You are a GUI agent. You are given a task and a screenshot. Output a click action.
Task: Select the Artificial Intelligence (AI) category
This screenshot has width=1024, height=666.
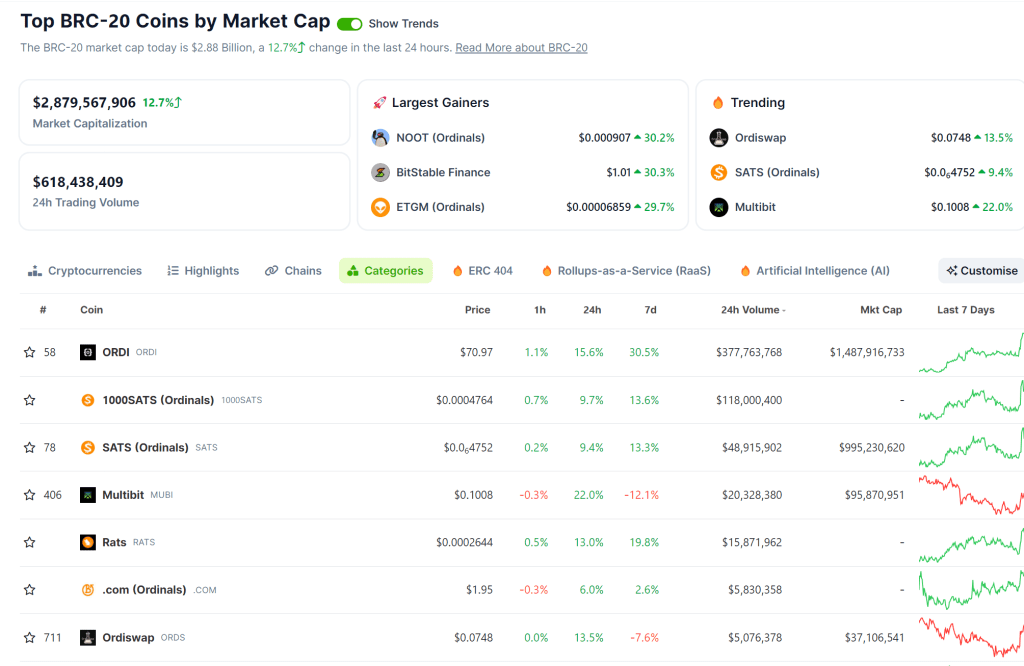(814, 271)
